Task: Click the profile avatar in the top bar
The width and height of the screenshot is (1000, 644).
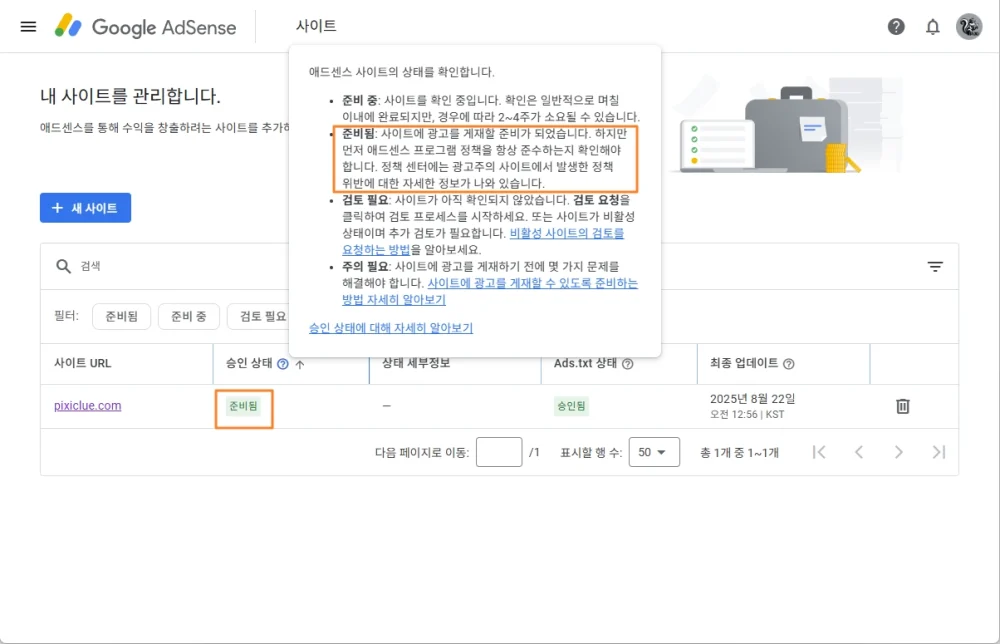Action: (968, 27)
